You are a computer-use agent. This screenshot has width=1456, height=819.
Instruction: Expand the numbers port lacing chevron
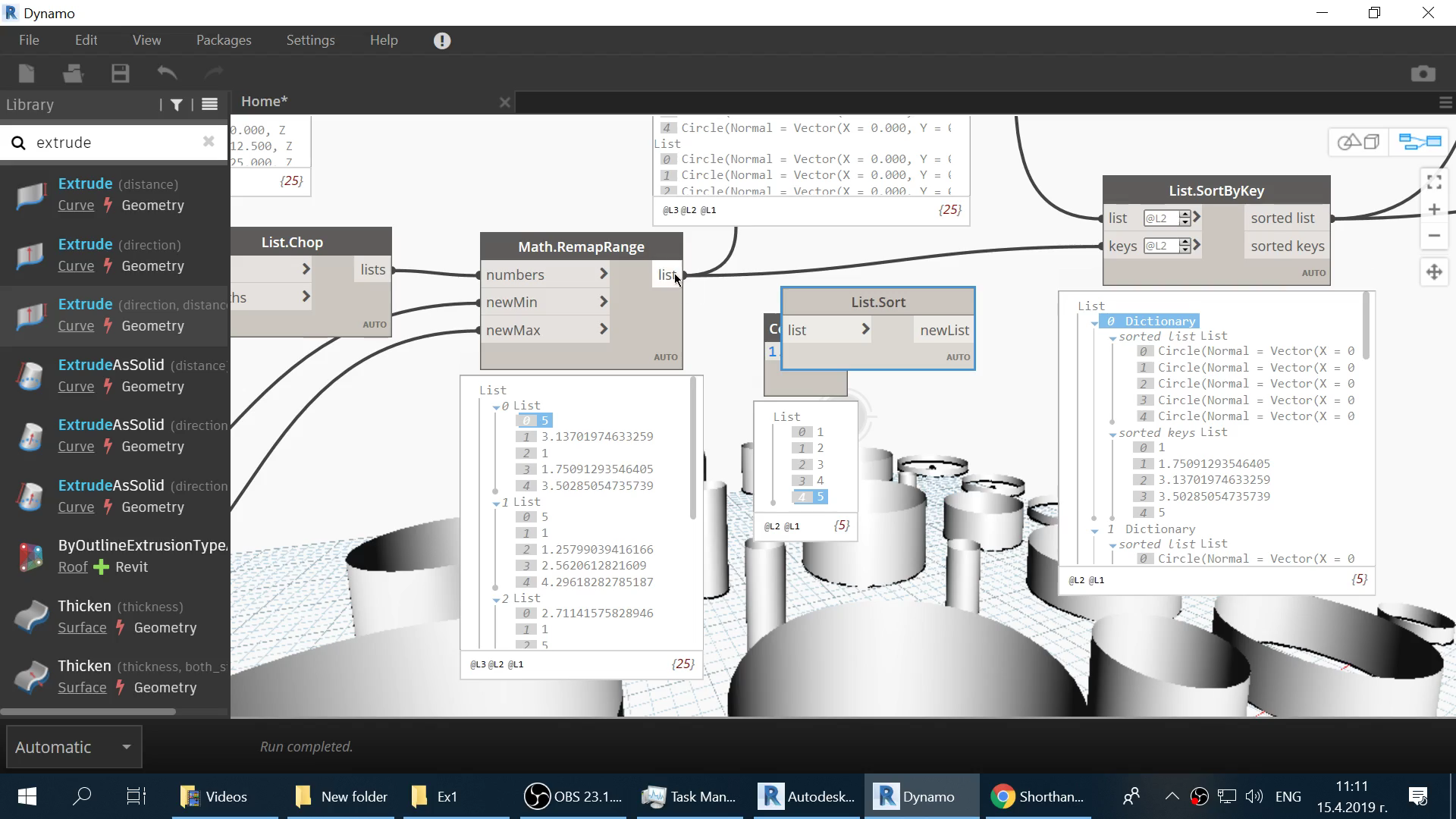point(604,274)
